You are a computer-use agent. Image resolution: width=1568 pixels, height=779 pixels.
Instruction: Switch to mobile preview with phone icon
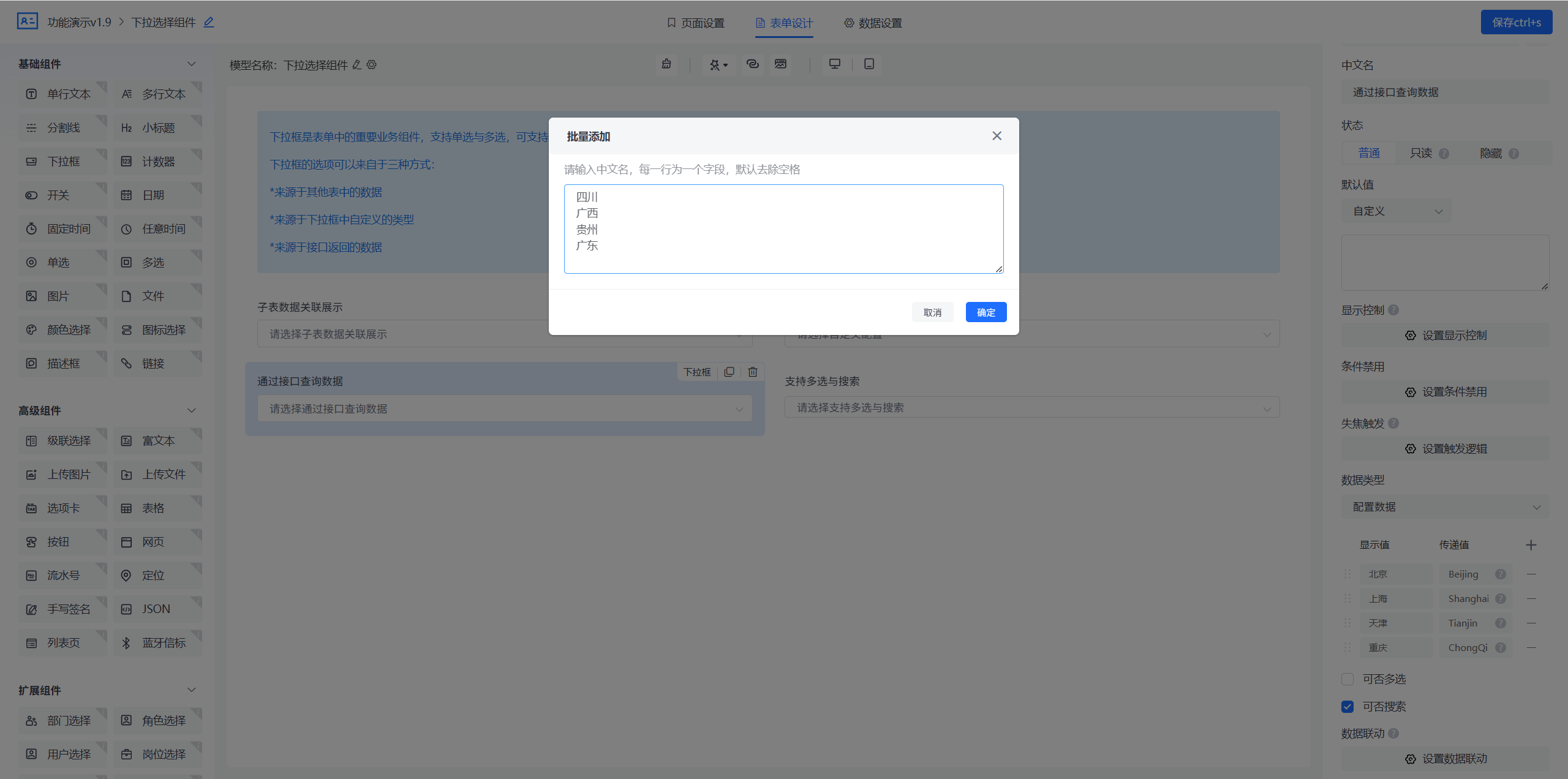(x=869, y=64)
